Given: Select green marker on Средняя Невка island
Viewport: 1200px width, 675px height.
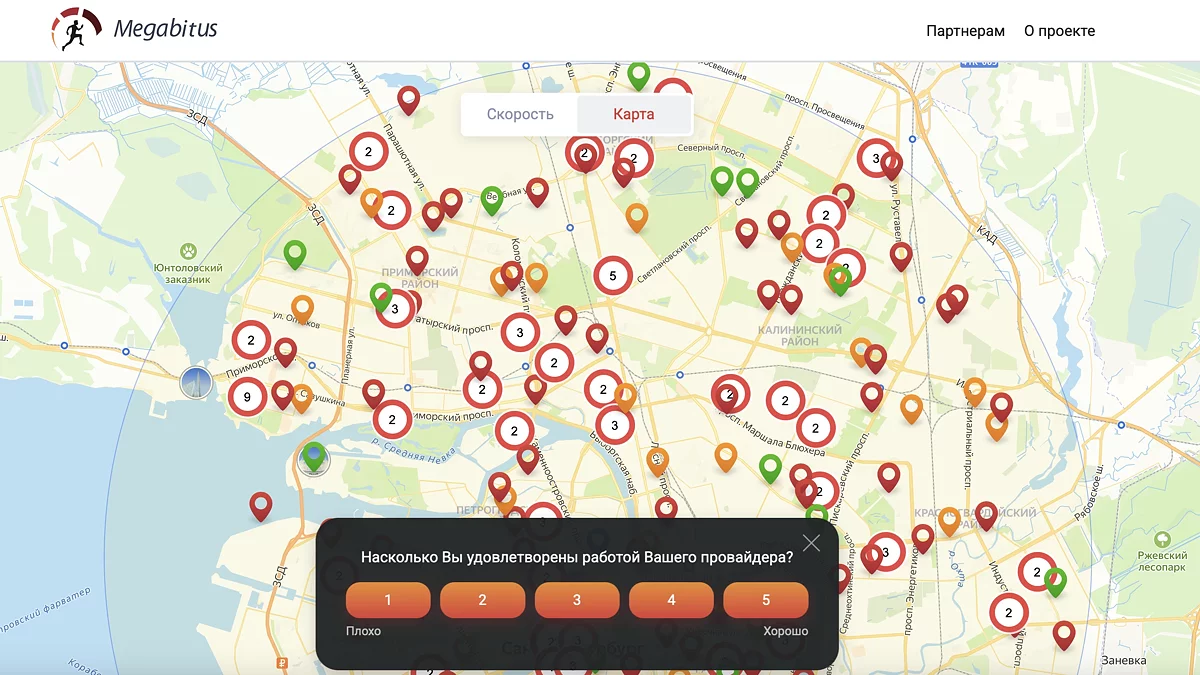Looking at the screenshot, I should 314,456.
